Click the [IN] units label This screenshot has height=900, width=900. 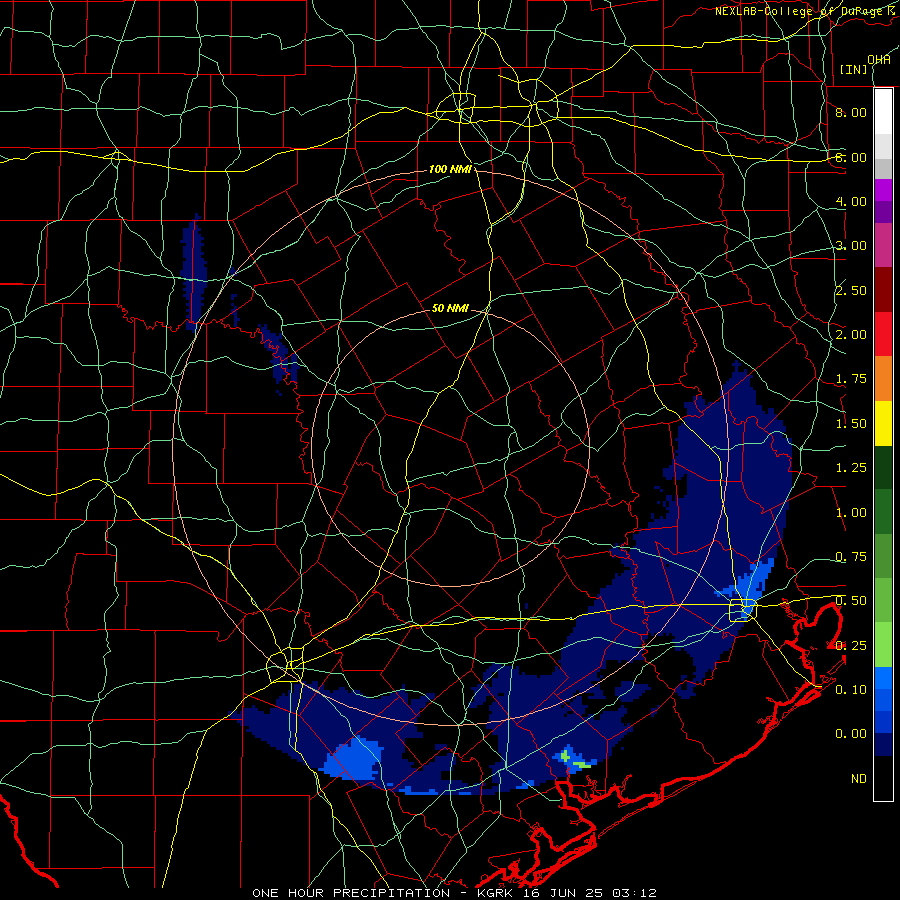854,69
